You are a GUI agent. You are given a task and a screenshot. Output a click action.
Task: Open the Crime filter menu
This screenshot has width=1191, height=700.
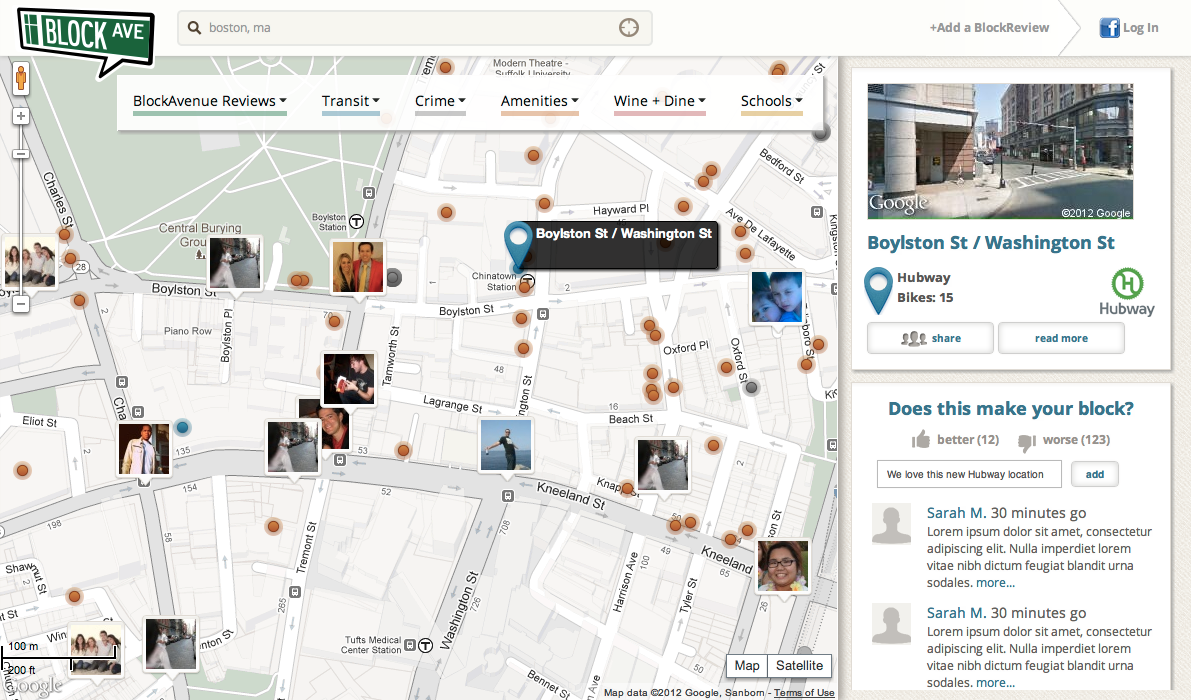click(x=441, y=101)
